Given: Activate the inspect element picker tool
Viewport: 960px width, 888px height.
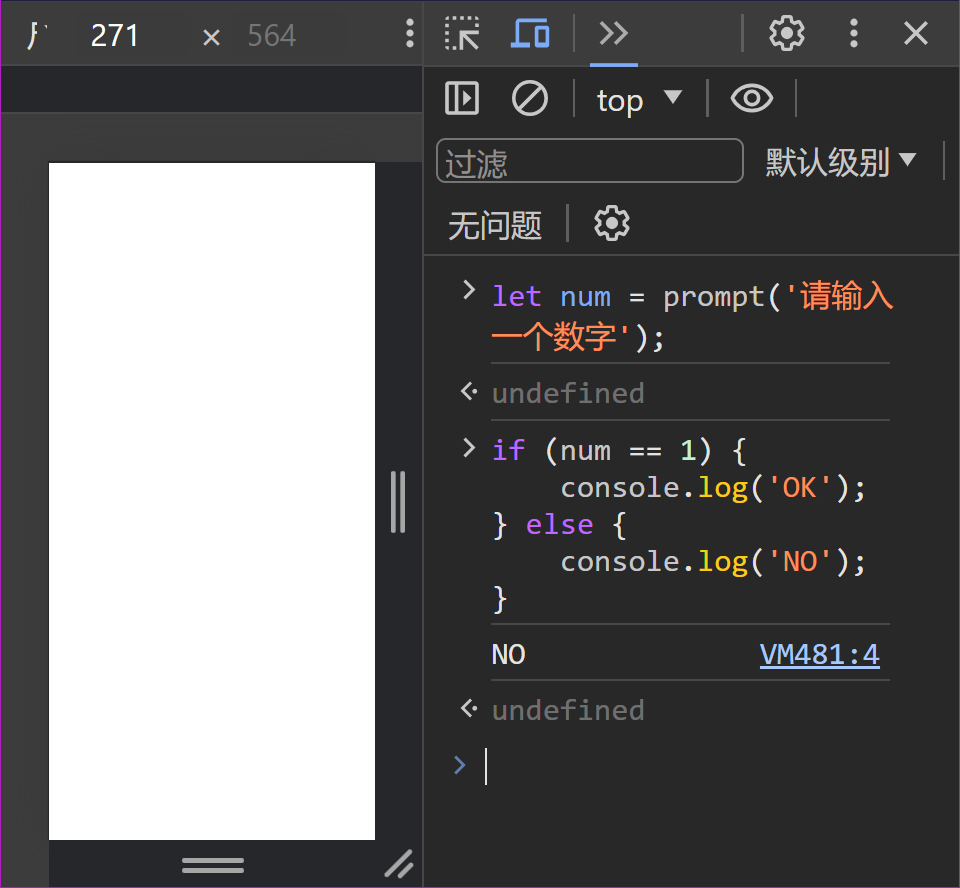Looking at the screenshot, I should [462, 34].
